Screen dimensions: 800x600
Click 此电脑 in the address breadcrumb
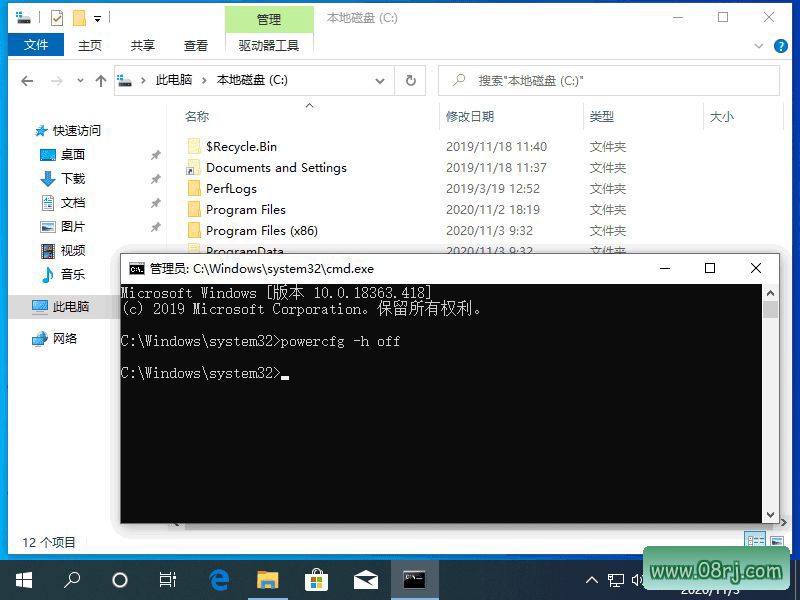(x=174, y=80)
